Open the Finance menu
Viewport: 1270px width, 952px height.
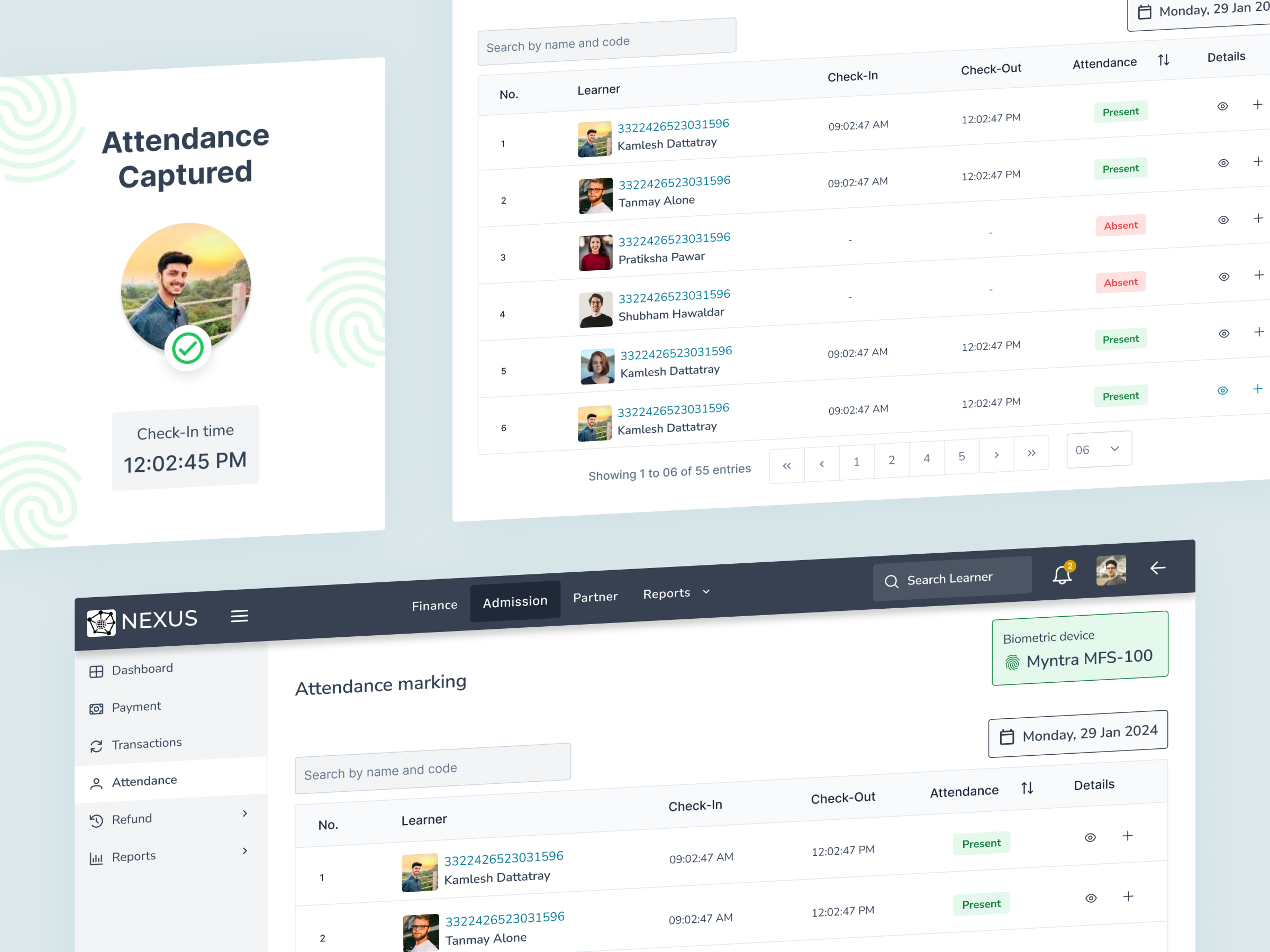[x=434, y=605]
